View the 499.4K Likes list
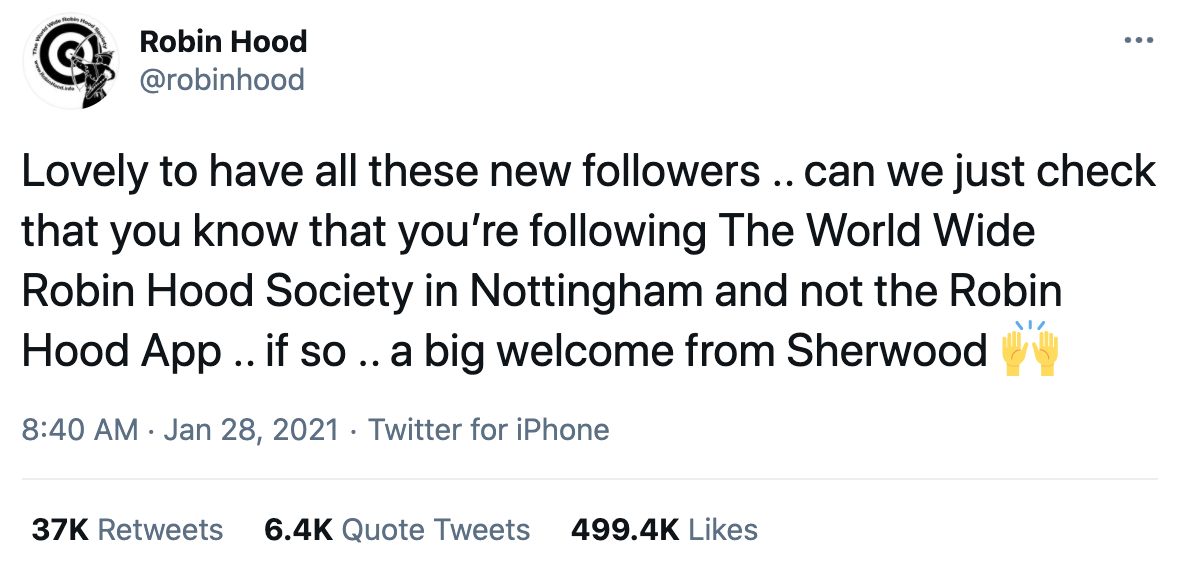 click(664, 530)
